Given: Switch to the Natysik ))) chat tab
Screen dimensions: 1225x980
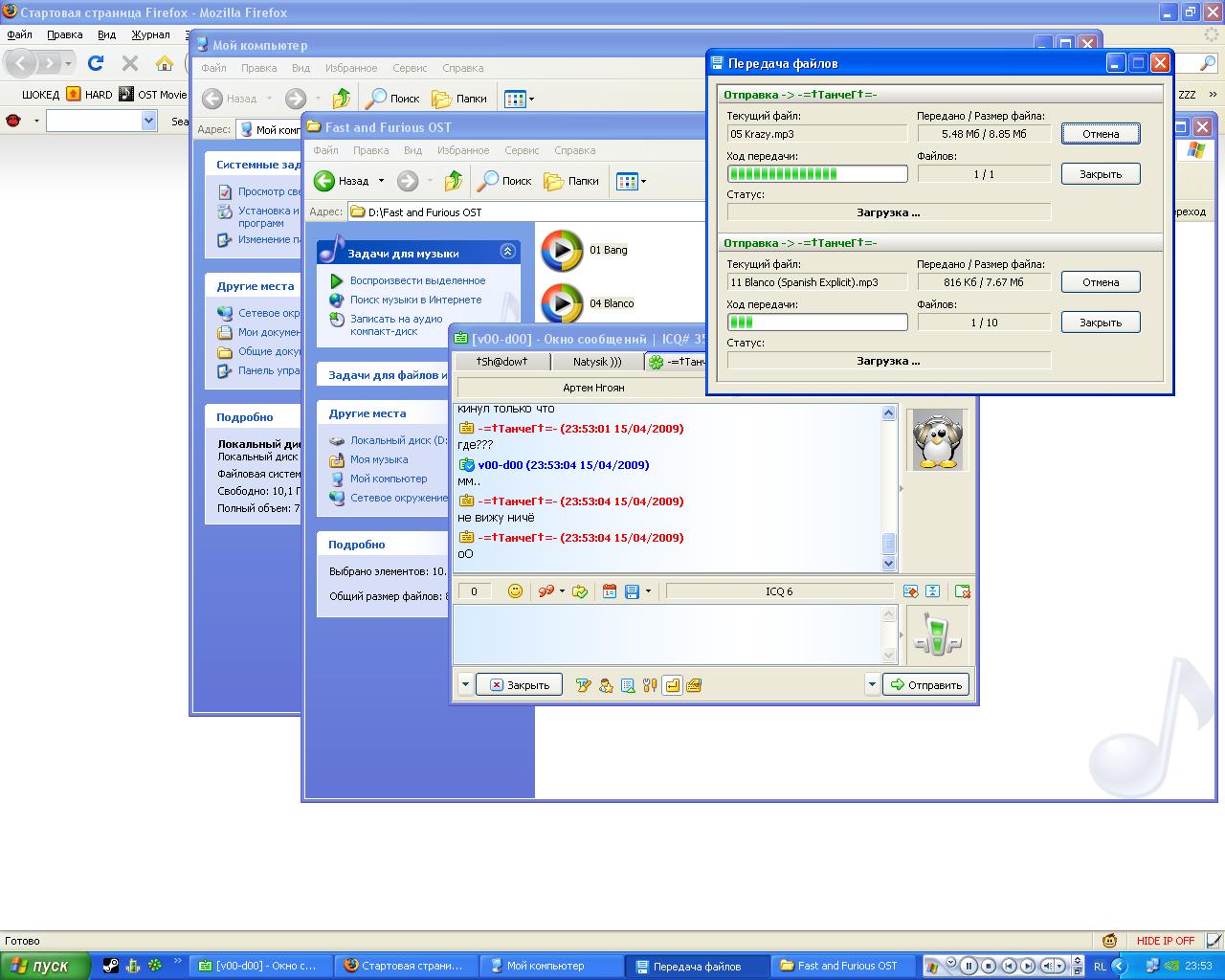Looking at the screenshot, I should tap(597, 362).
